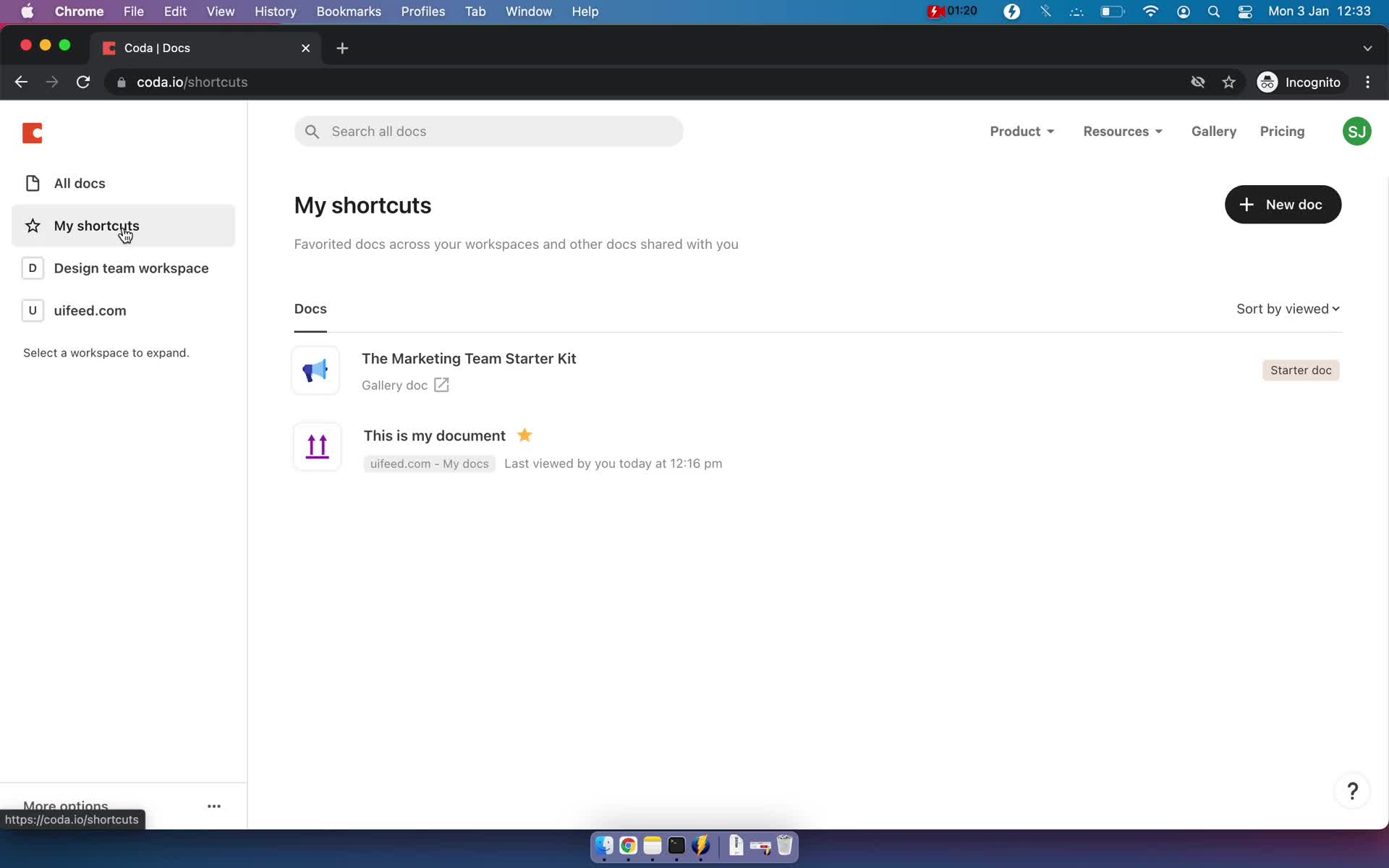The image size is (1389, 868).
Task: Open Trash from the Dock
Action: pos(785,846)
